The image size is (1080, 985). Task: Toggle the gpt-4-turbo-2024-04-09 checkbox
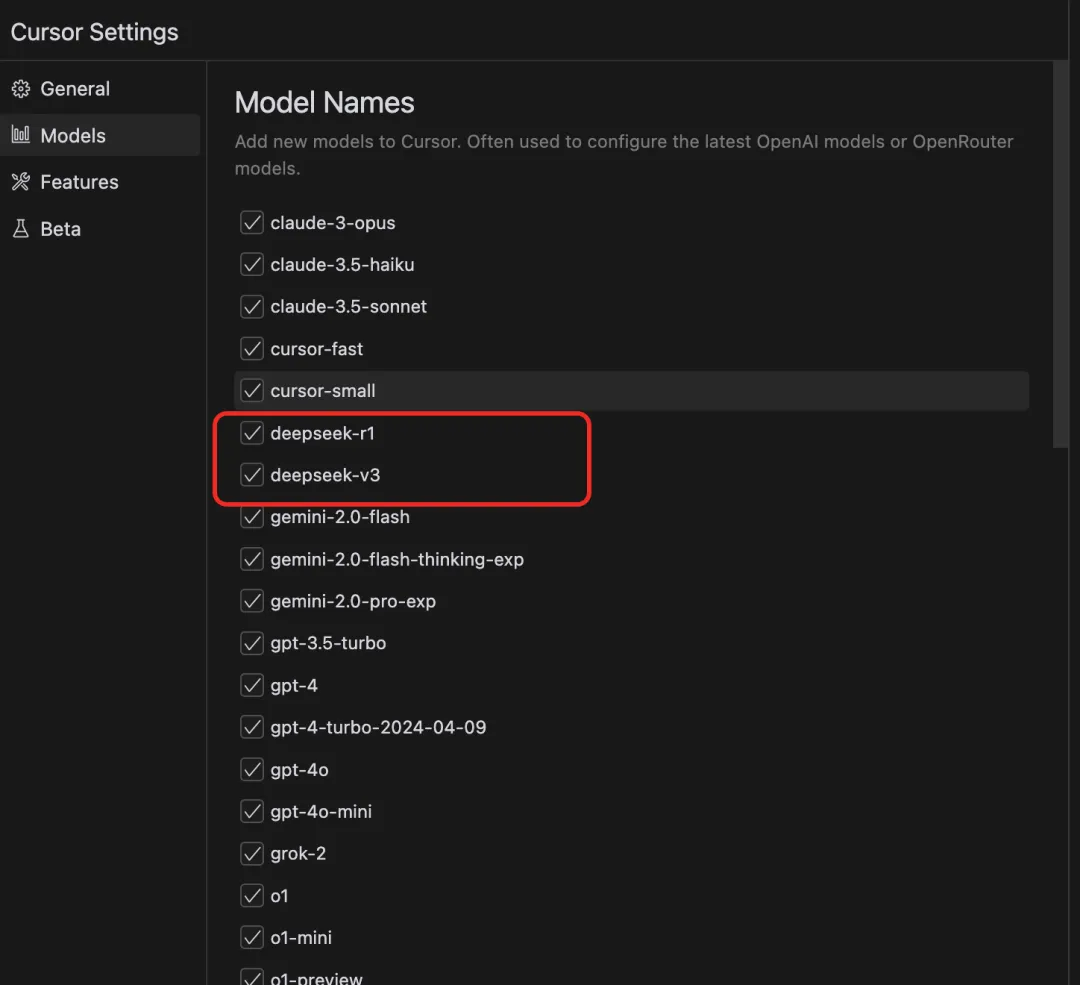(x=252, y=727)
